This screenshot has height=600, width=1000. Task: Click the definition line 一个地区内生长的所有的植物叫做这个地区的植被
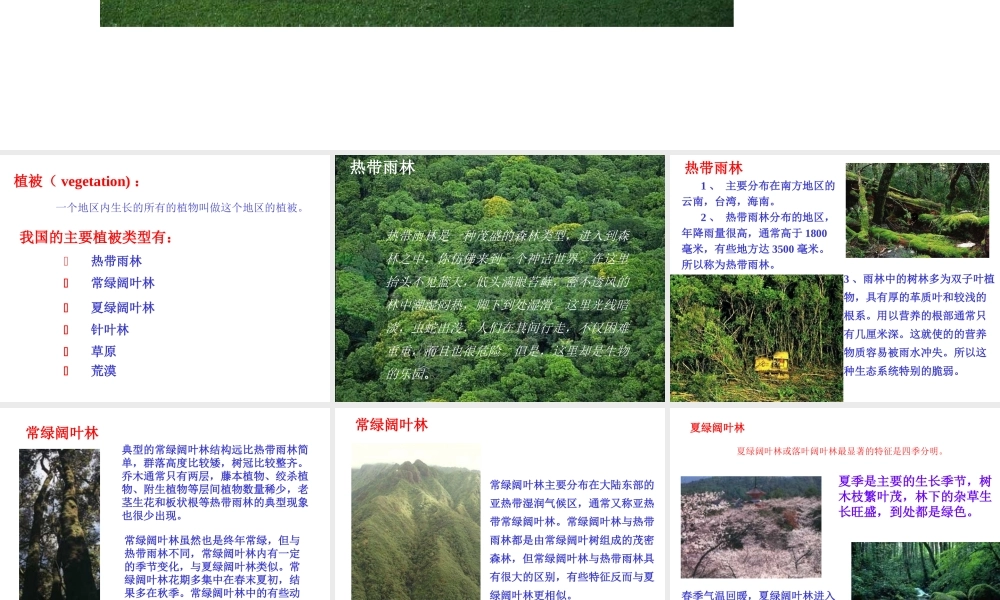180,207
